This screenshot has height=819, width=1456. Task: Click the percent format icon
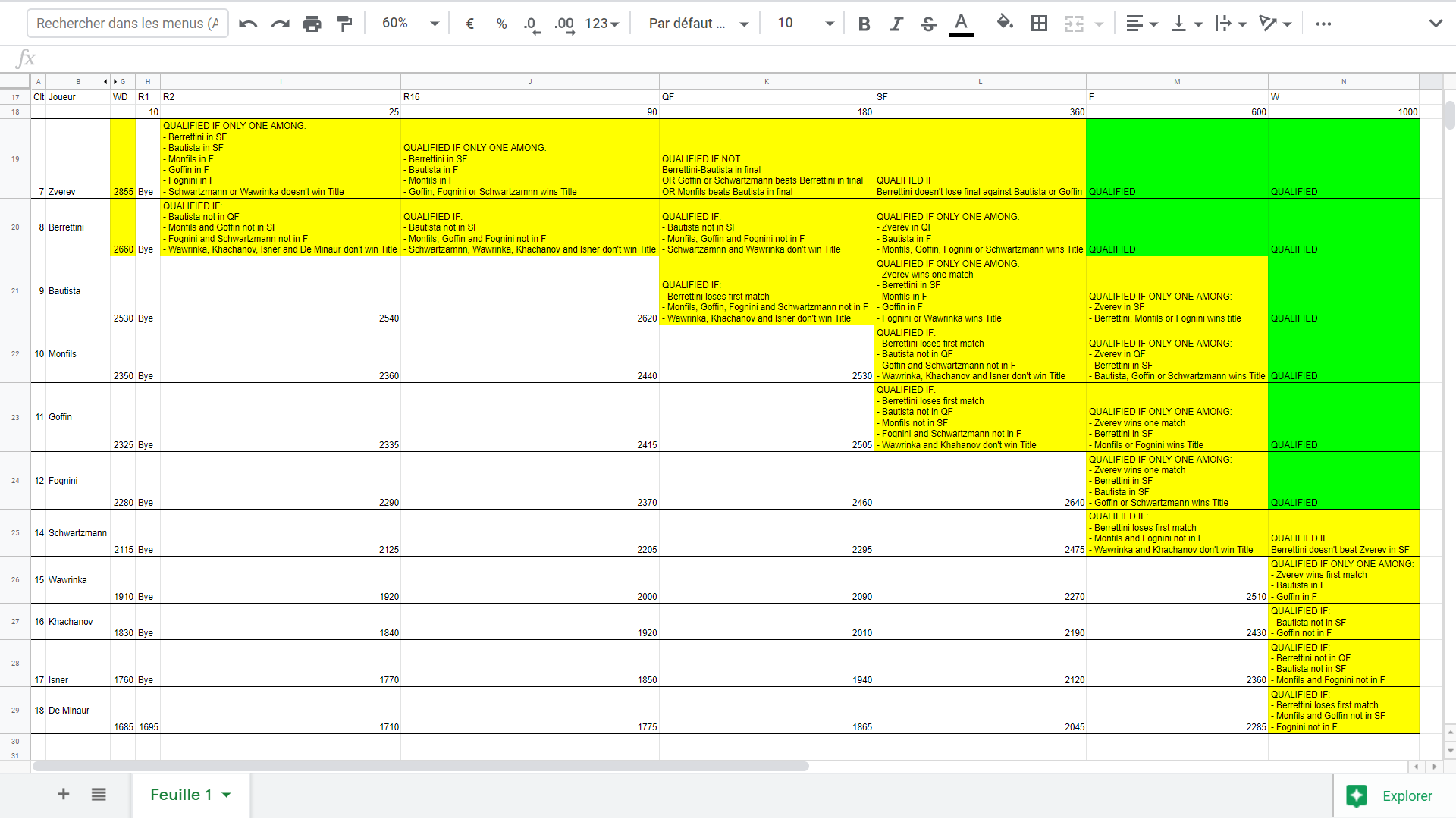tap(501, 24)
